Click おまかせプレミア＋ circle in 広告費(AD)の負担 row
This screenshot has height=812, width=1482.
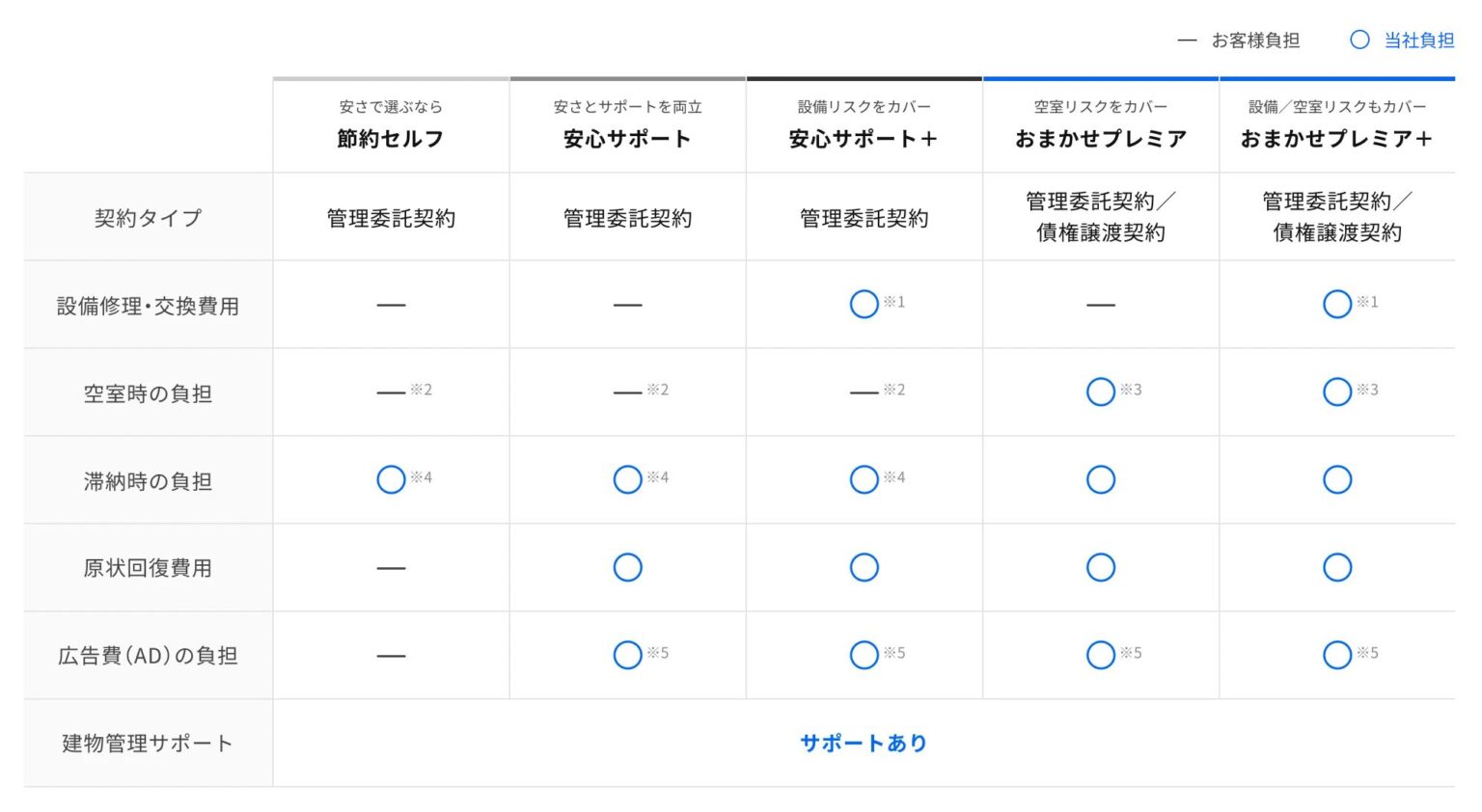pyautogui.click(x=1336, y=655)
